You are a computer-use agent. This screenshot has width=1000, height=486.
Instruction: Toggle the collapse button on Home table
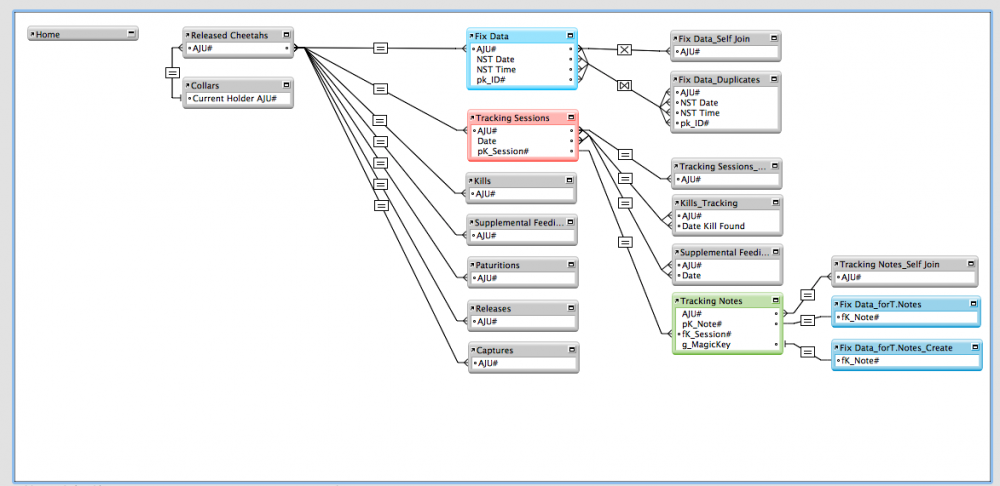click(x=131, y=34)
